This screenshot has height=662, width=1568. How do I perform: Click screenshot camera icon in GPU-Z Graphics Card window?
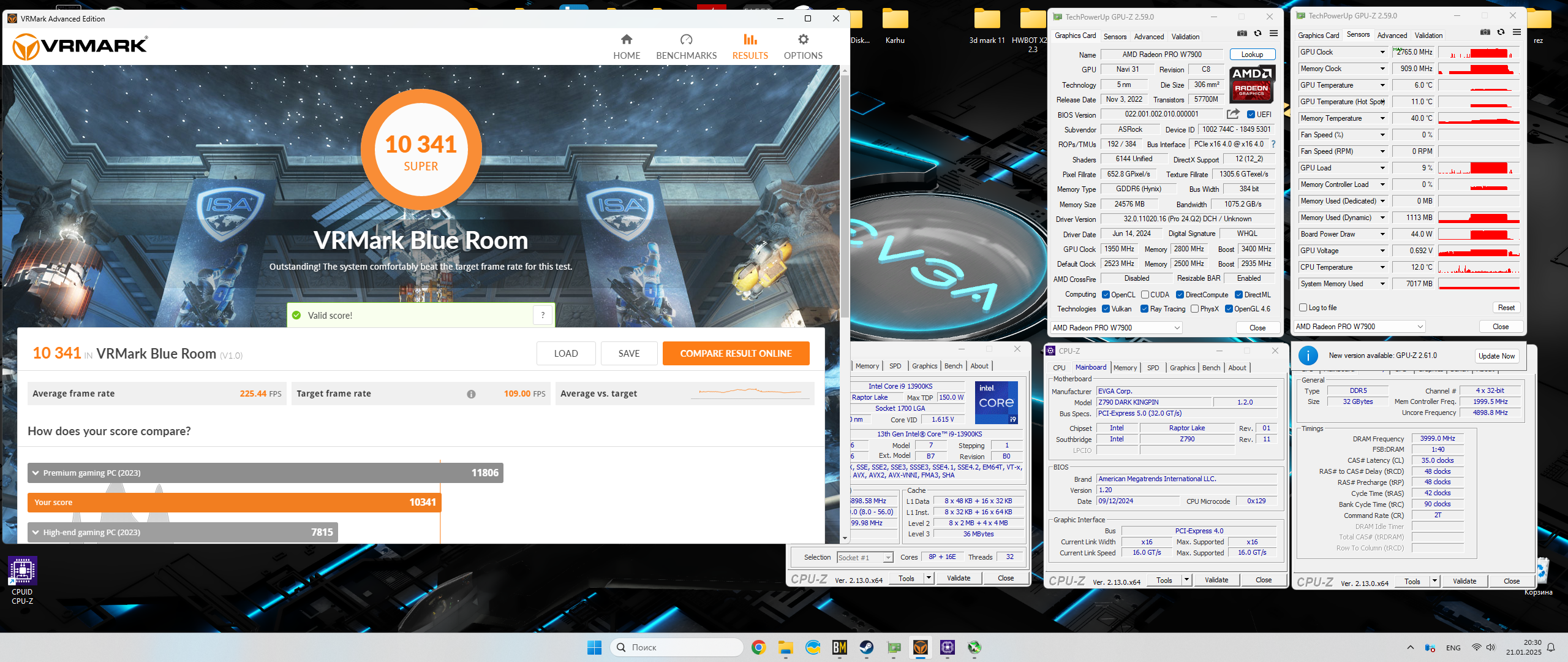pyautogui.click(x=1242, y=34)
